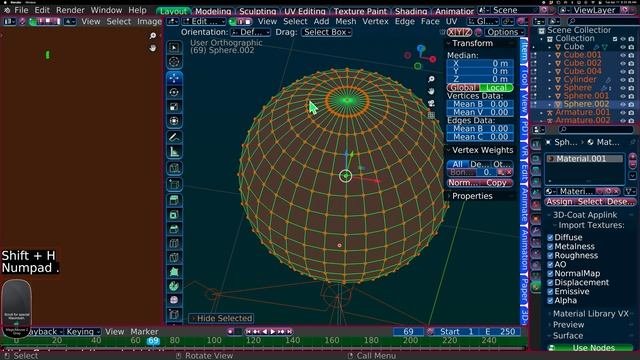Select the Annotate pencil tool
Screen dimensions: 640x360
pyautogui.click(x=174, y=137)
